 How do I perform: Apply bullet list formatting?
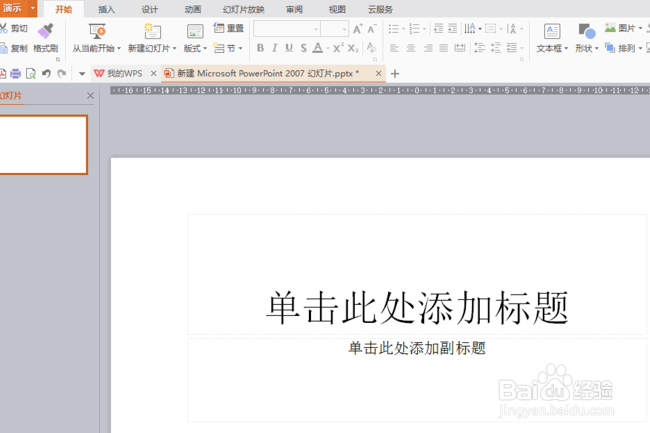[x=393, y=29]
